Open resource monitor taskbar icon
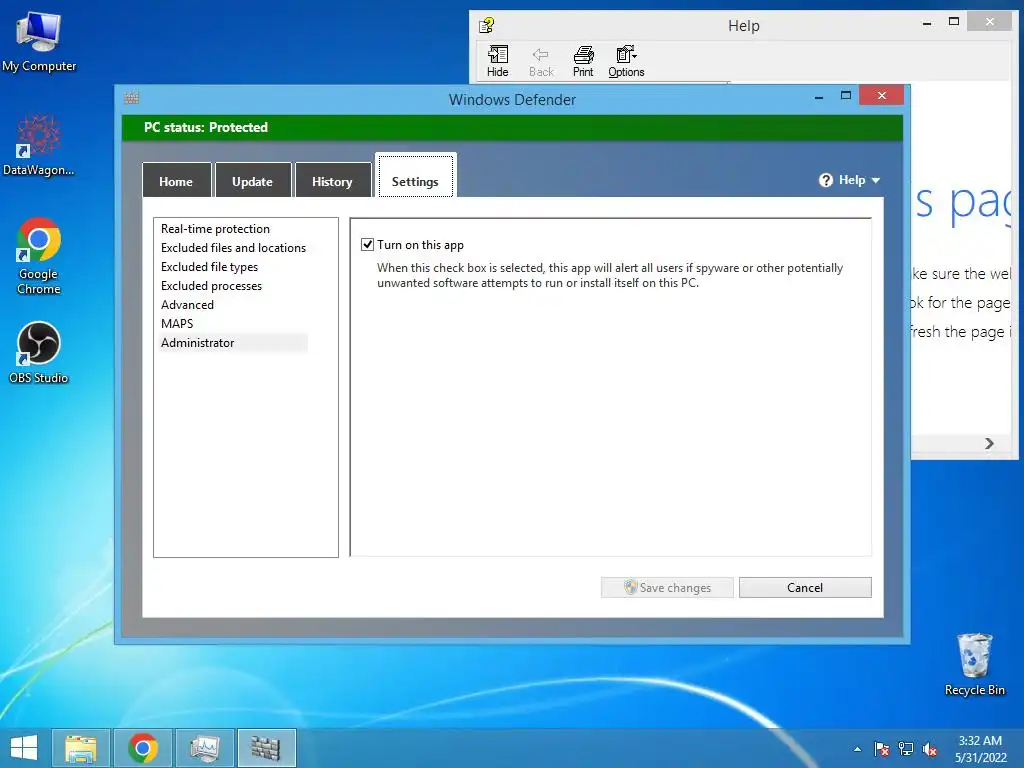 click(x=205, y=748)
